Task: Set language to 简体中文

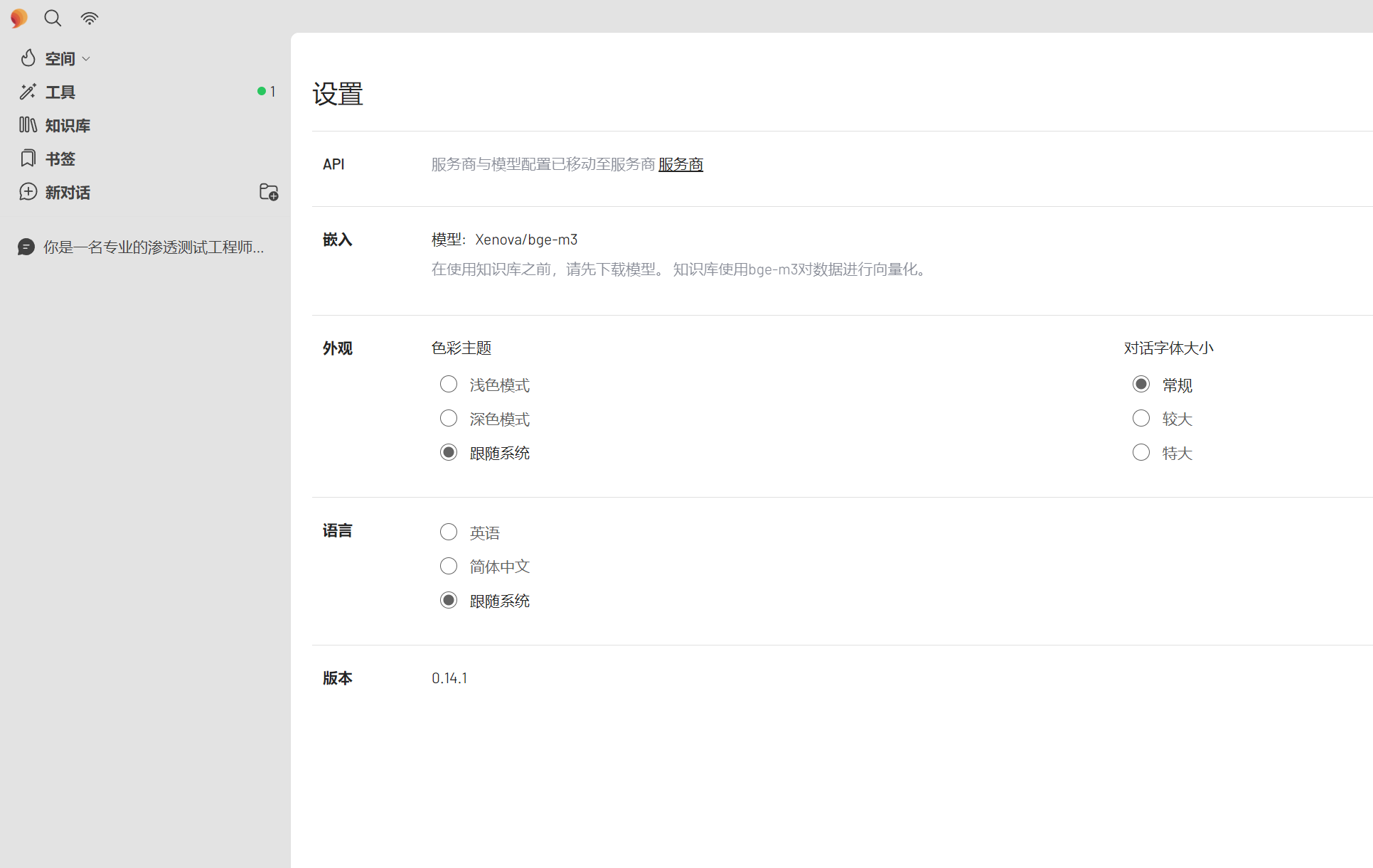Action: pos(449,567)
